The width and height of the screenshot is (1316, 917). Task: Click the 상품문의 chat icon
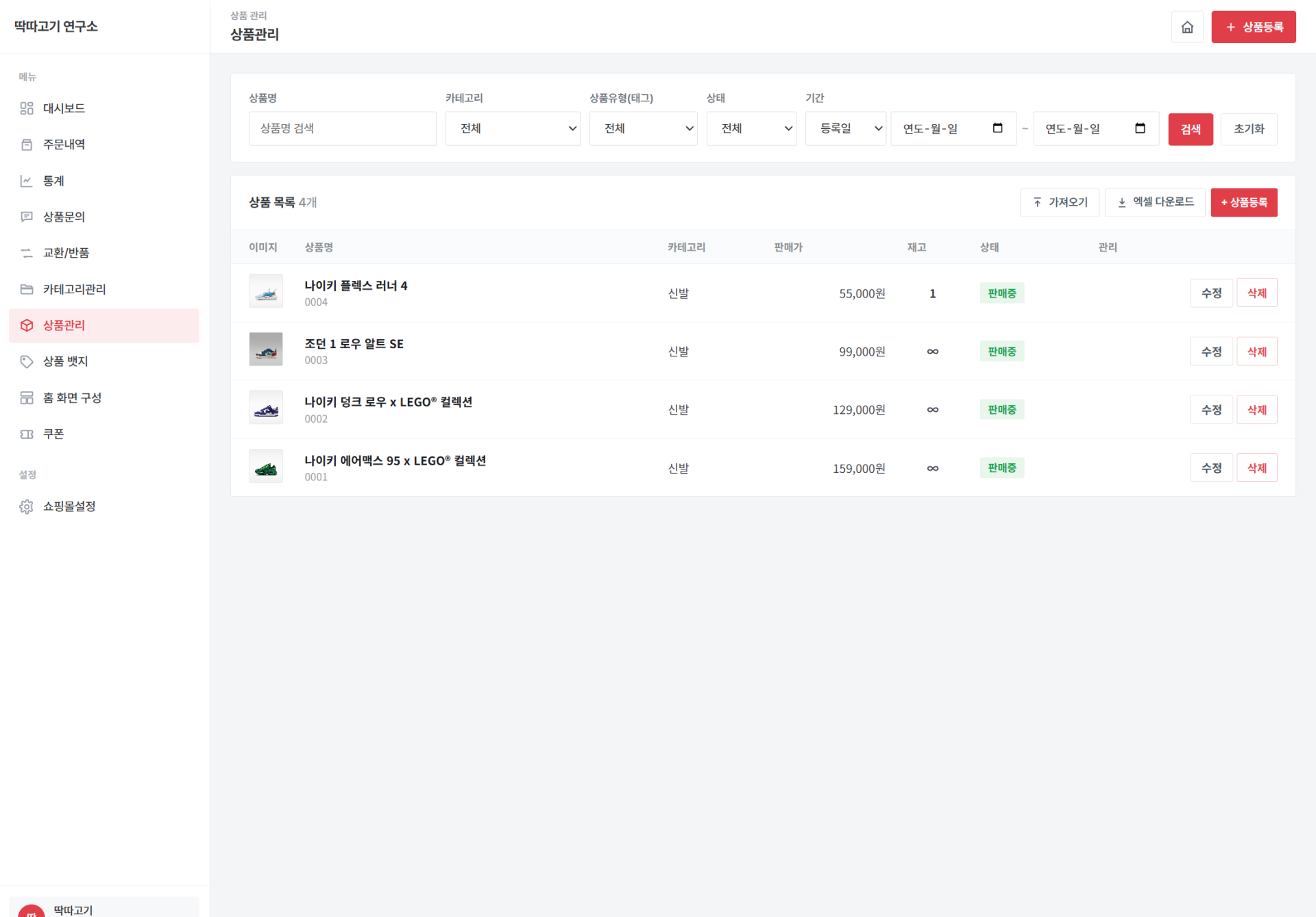[x=27, y=217]
